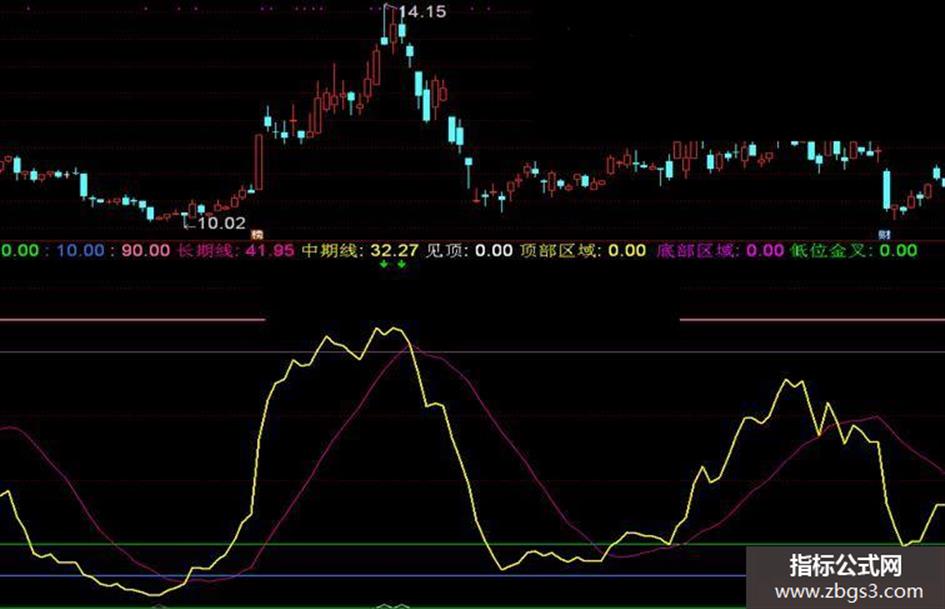This screenshot has height=609, width=945.
Task: Select the 长期线 indicator label
Action: coord(205,250)
